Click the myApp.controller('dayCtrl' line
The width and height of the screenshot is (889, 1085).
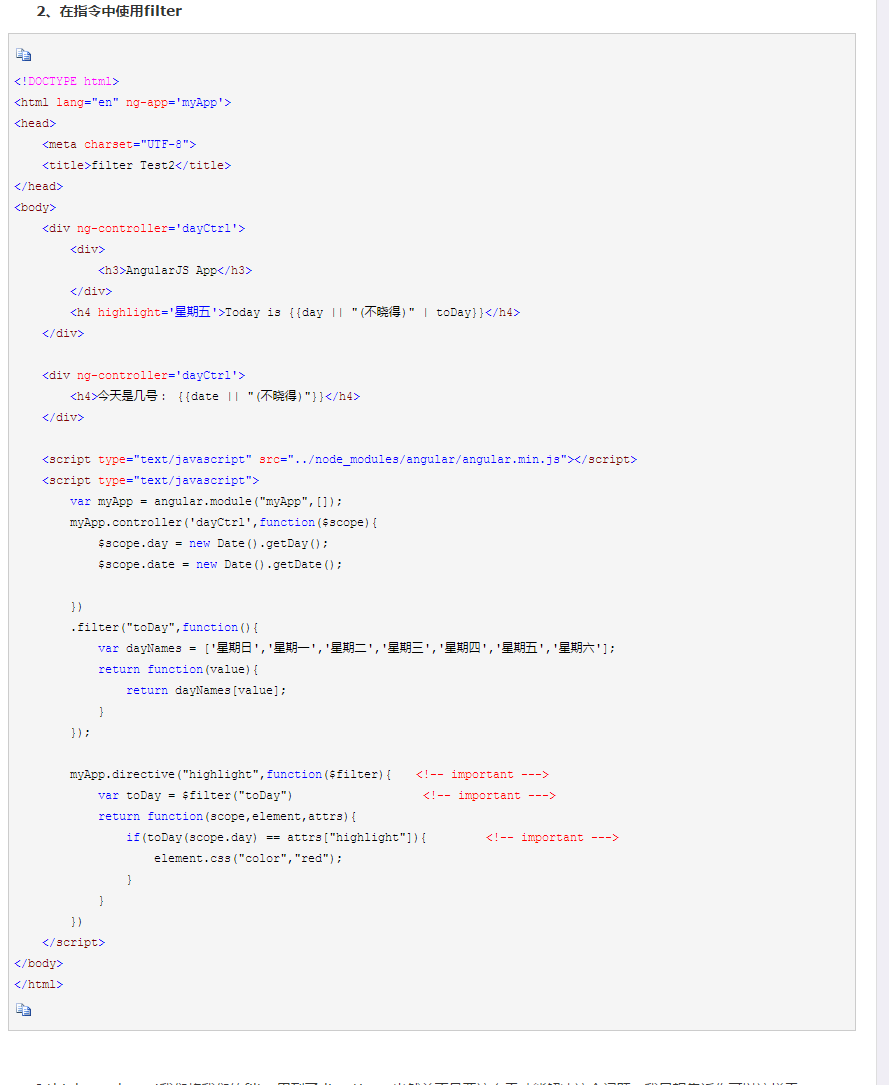(x=223, y=522)
